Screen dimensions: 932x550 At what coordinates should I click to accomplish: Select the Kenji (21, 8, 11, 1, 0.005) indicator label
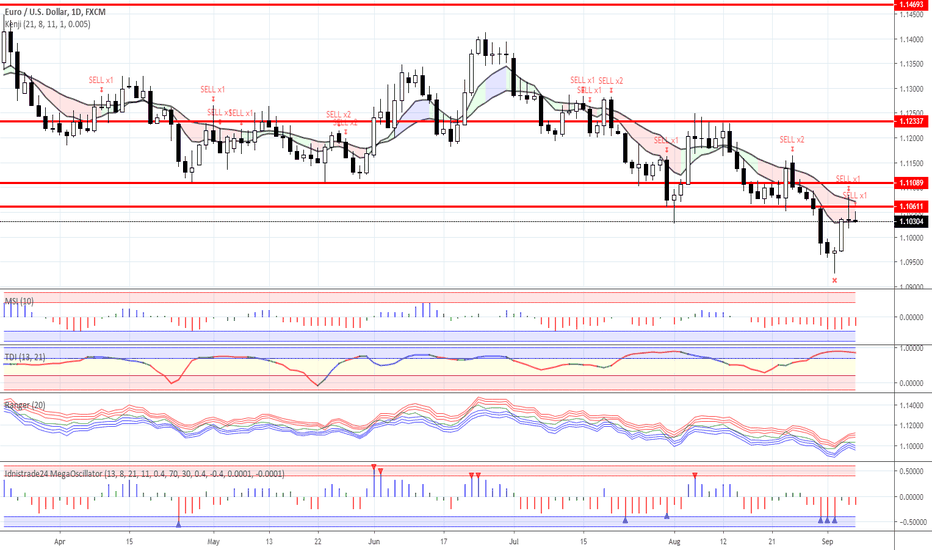pyautogui.click(x=48, y=24)
